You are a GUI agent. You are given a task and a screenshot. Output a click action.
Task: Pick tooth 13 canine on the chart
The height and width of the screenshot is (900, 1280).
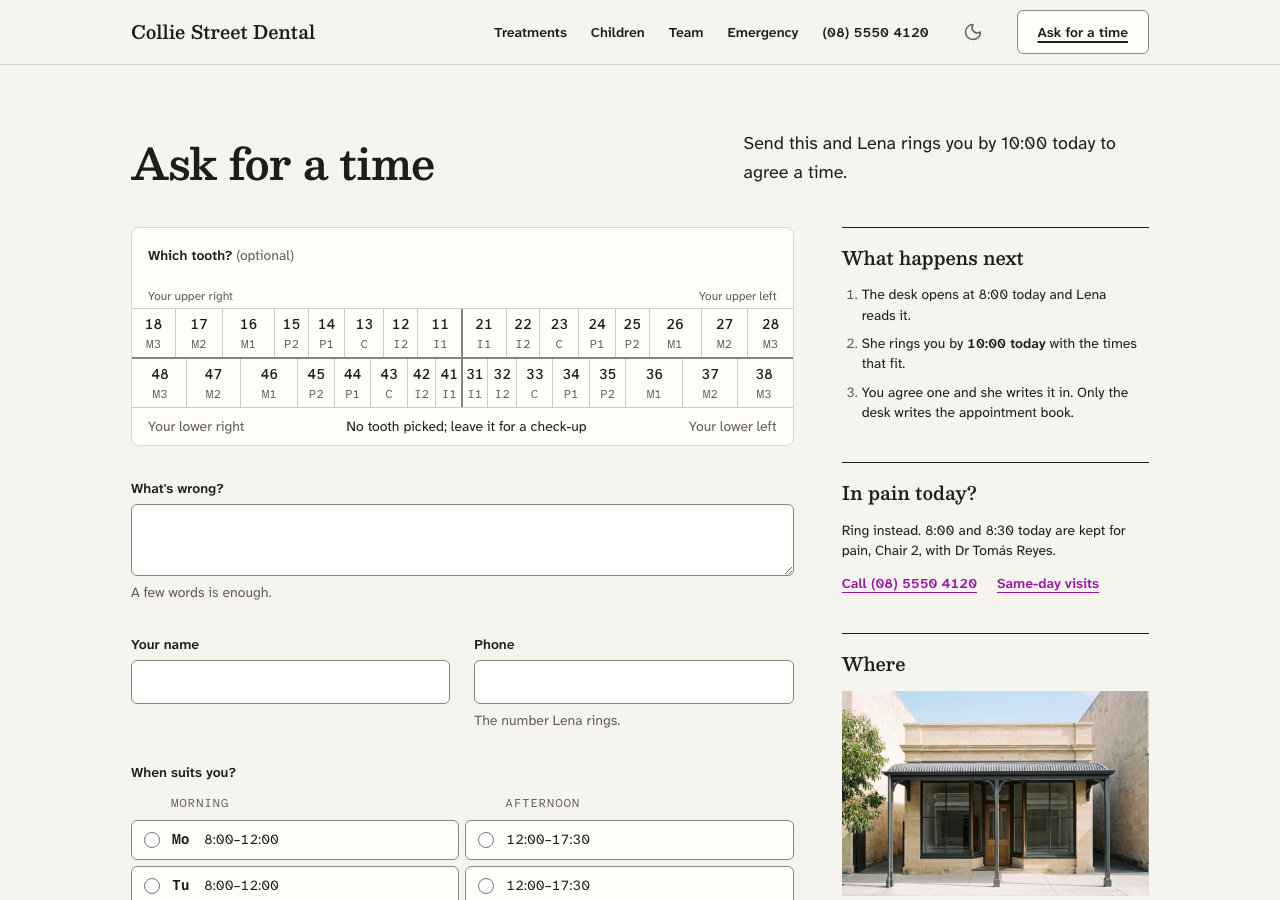[x=364, y=333]
